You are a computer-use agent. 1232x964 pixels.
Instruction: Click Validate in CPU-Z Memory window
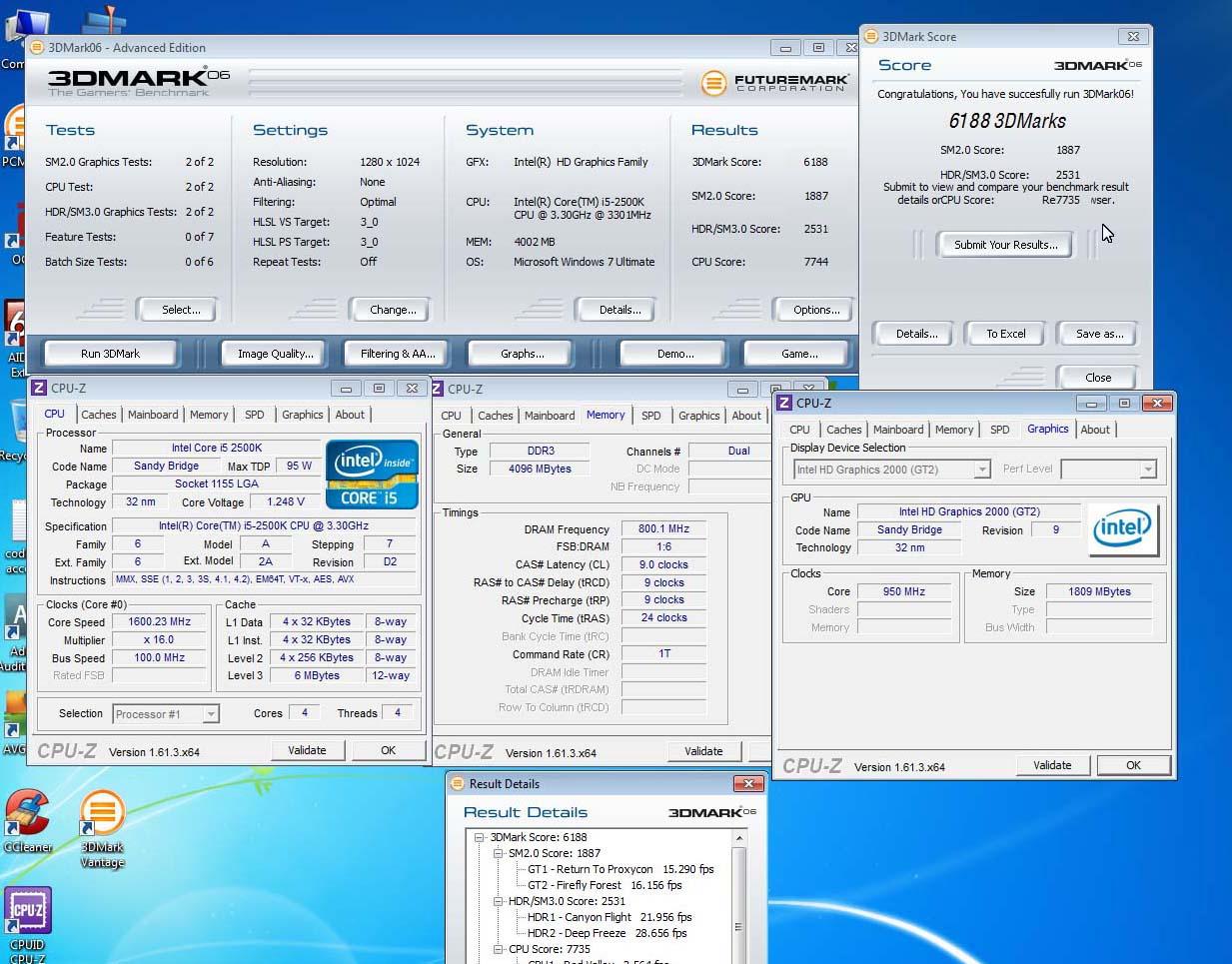coord(703,751)
